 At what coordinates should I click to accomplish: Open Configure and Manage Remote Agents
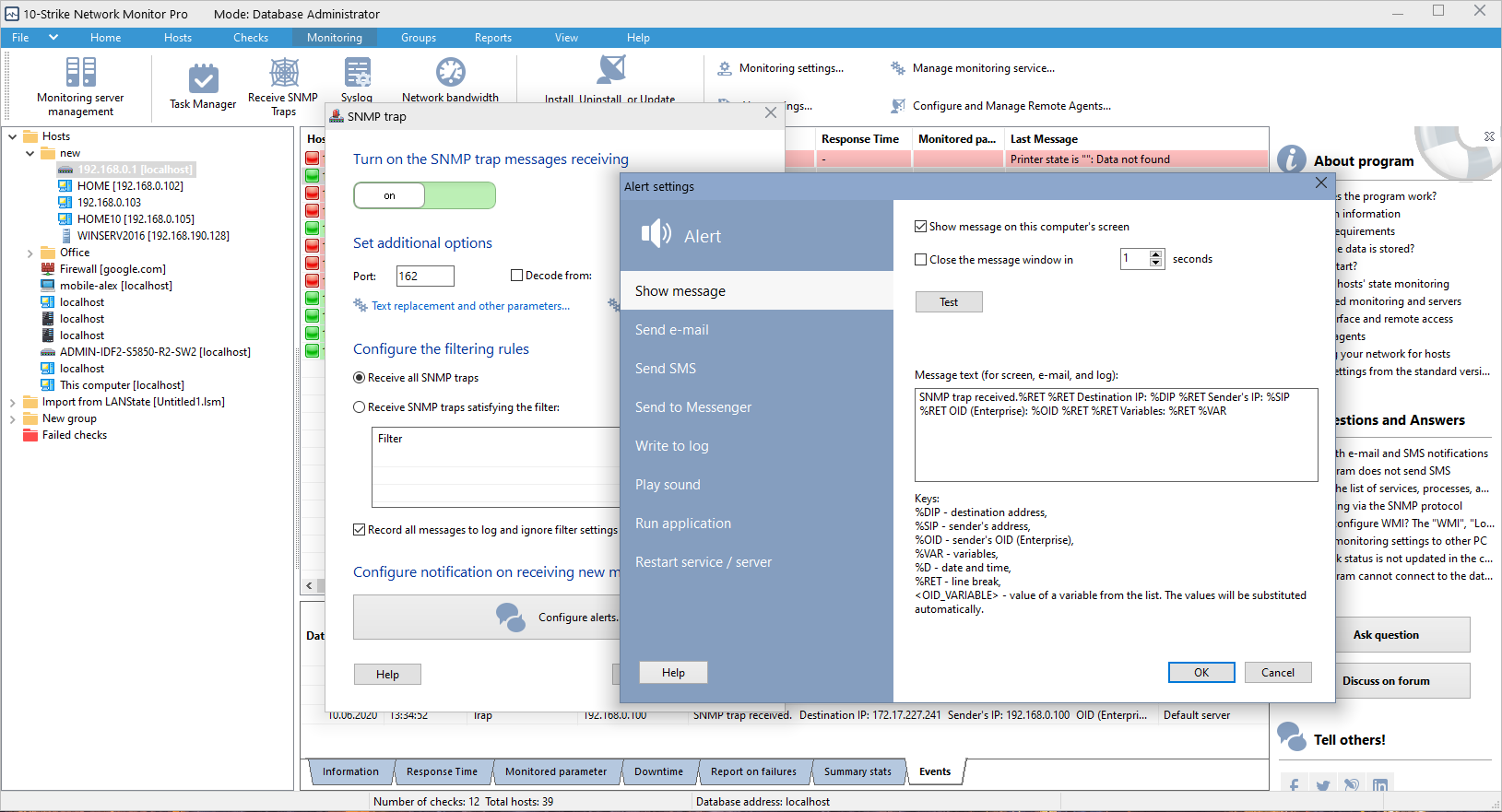(1001, 106)
